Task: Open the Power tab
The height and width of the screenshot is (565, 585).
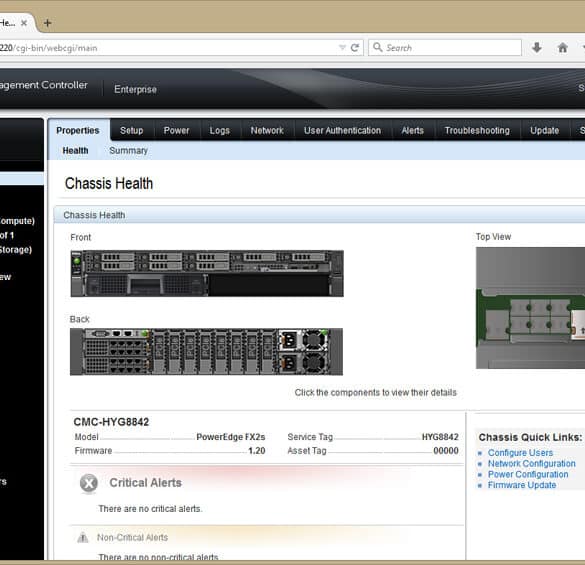Action: click(x=176, y=130)
